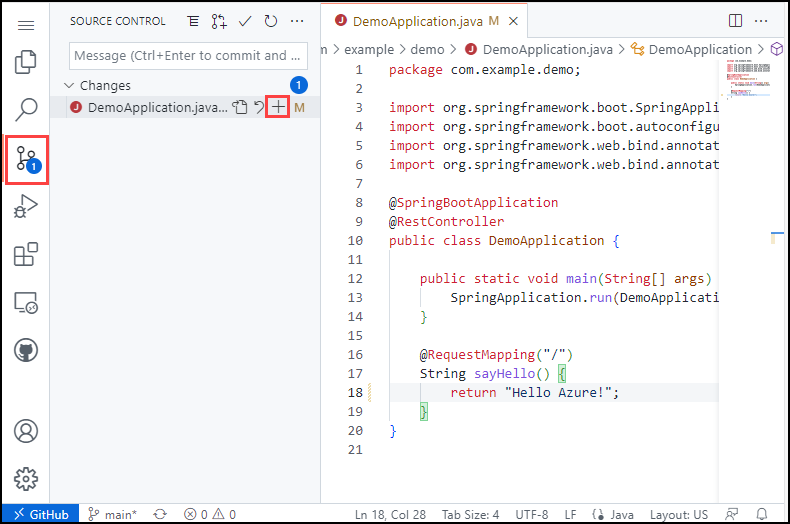Screen dimensions: 790x524
Task: Open the GitHub view in activity bar
Action: [x=26, y=350]
